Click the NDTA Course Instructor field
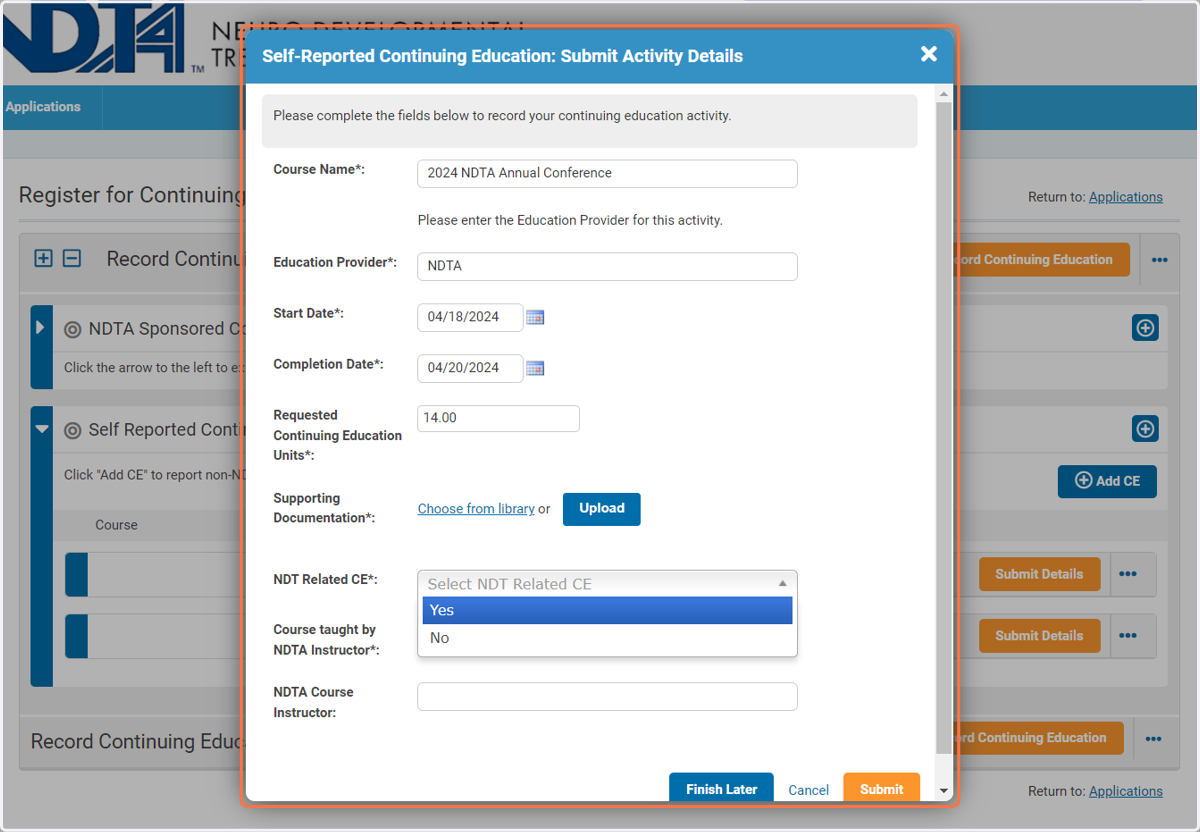Screen dimensions: 1200x832 [607, 696]
